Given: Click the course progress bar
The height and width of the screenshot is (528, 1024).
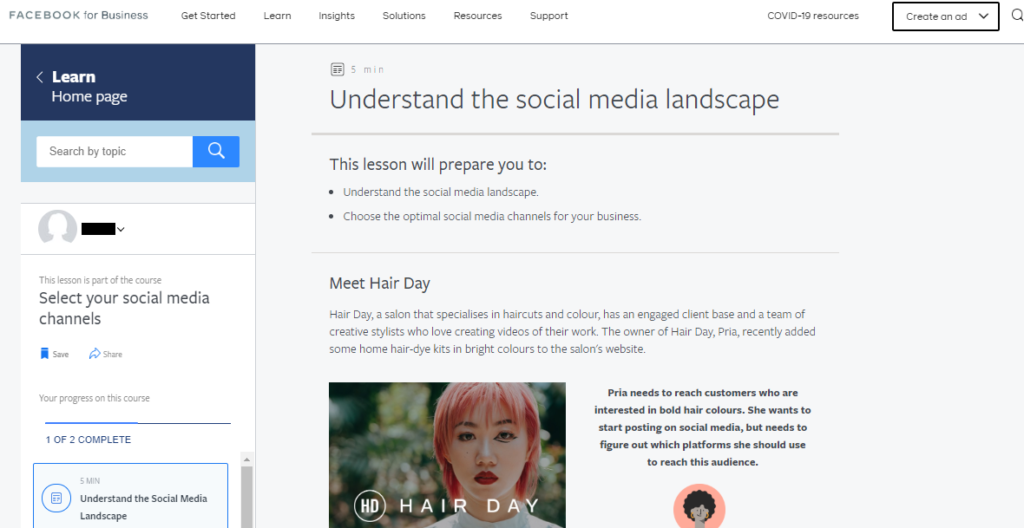Looking at the screenshot, I should [138, 423].
